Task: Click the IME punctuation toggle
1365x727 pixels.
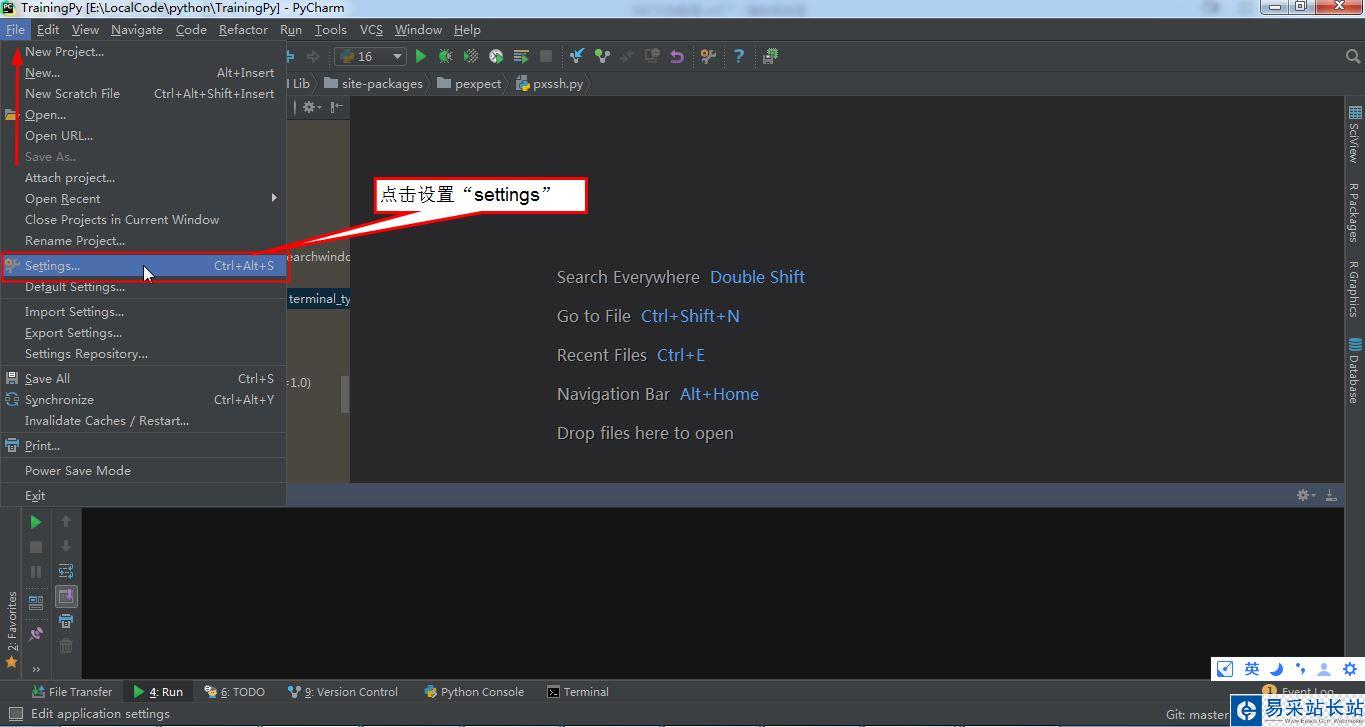Action: pos(1300,669)
